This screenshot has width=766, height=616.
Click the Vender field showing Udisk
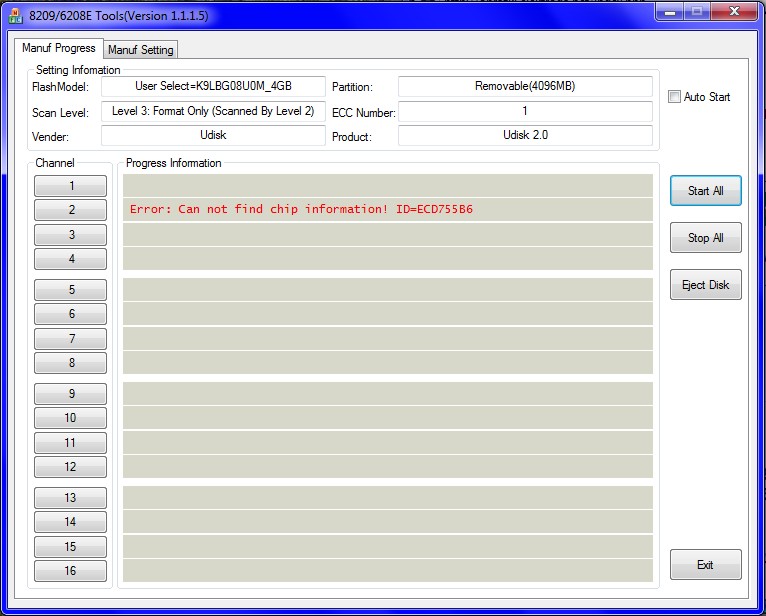click(x=213, y=135)
